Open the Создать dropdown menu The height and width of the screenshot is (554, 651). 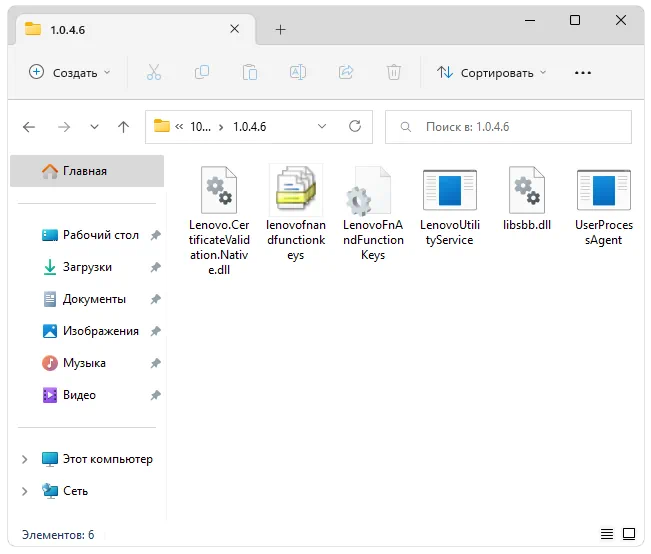[70, 72]
